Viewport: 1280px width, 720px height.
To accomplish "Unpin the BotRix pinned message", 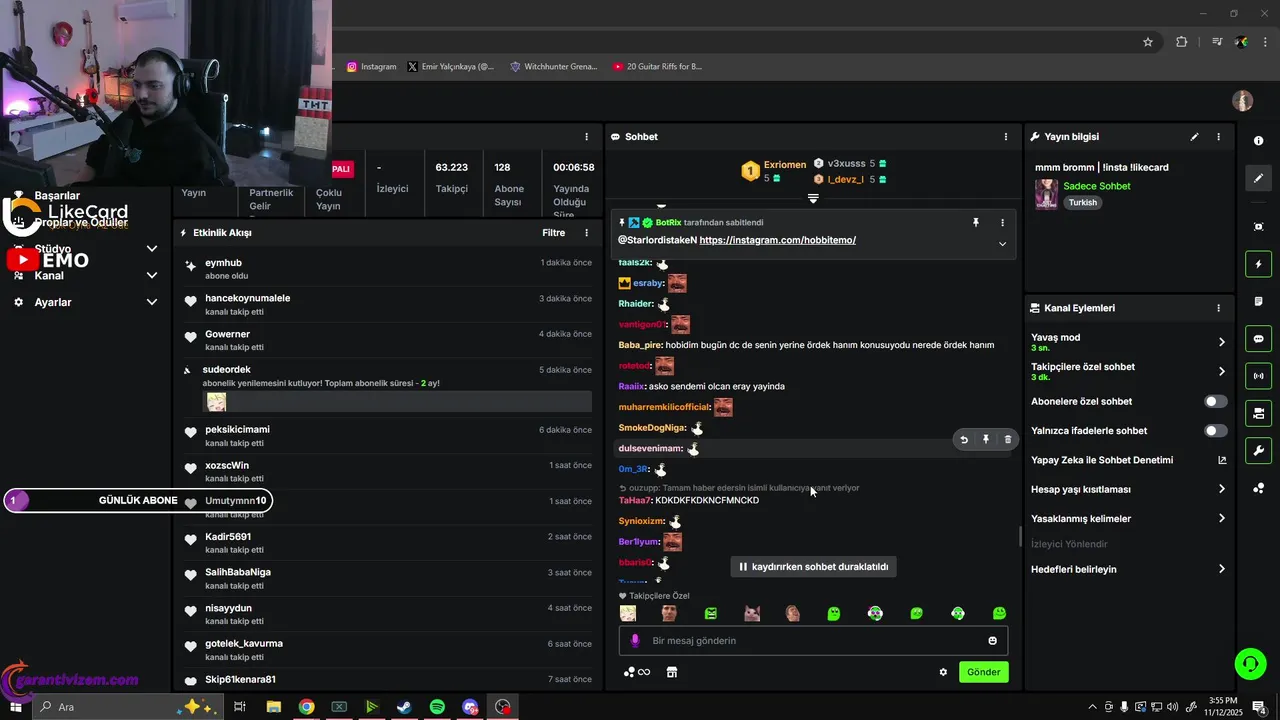I will [976, 222].
